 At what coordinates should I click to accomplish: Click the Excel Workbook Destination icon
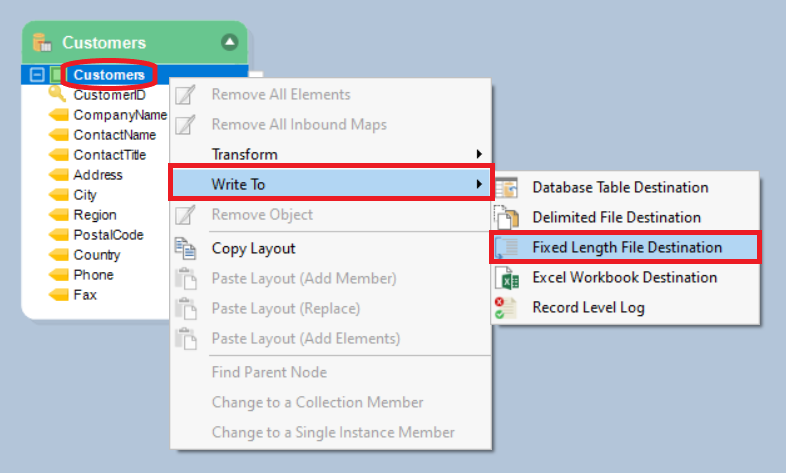[x=506, y=277]
